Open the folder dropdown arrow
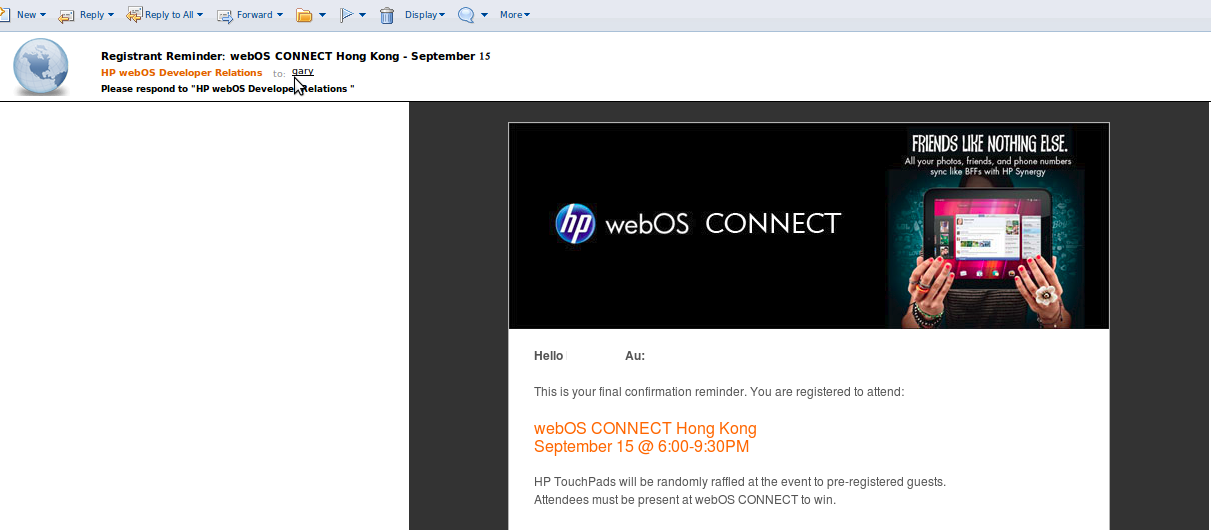 tap(322, 15)
